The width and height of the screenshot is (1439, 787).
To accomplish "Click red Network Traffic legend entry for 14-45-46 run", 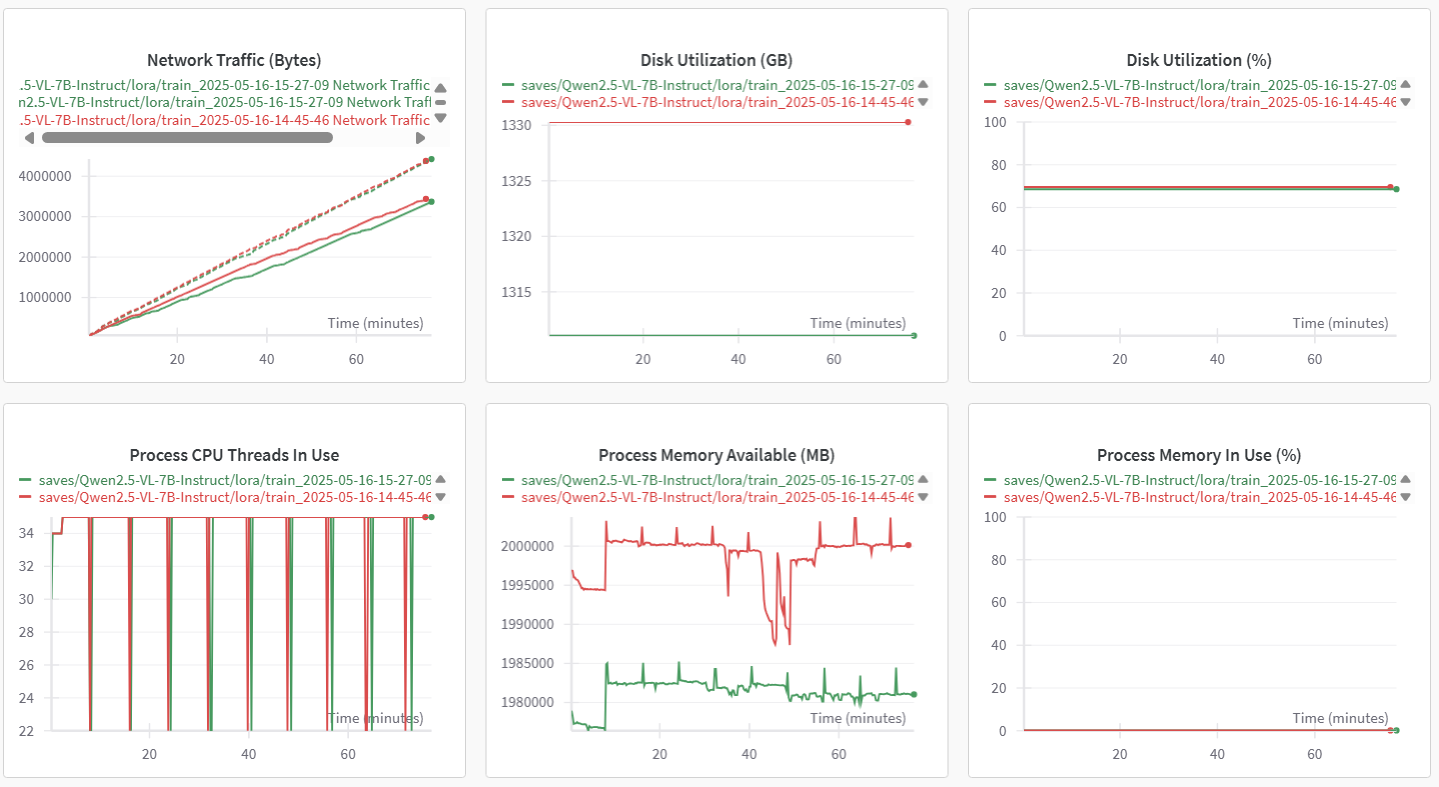I will (x=225, y=120).
